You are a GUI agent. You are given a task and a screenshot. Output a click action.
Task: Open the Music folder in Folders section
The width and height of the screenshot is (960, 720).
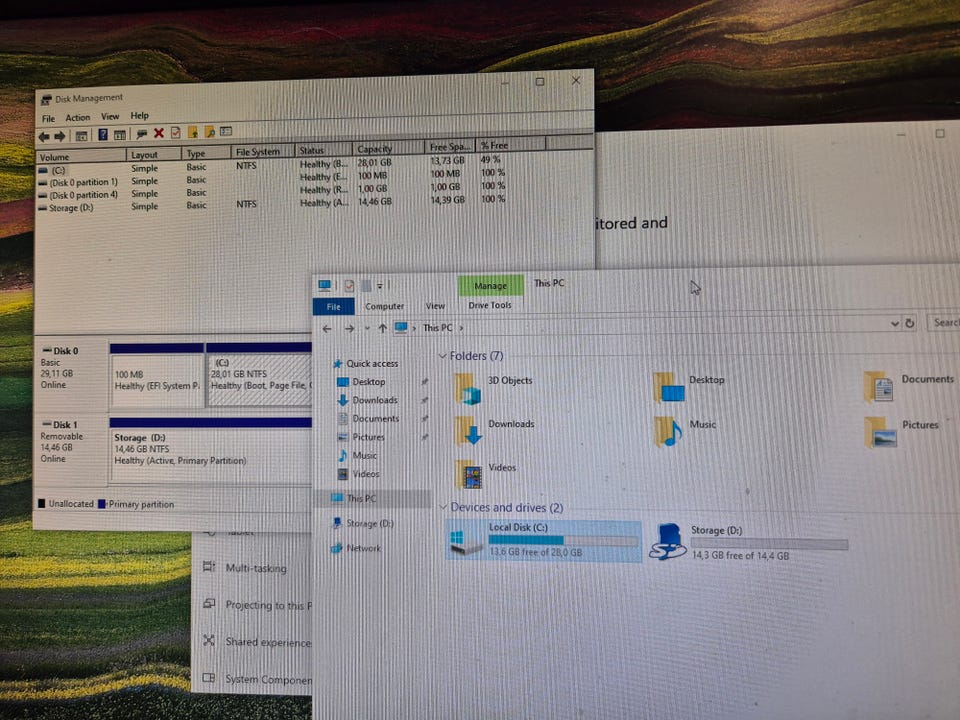pos(684,431)
